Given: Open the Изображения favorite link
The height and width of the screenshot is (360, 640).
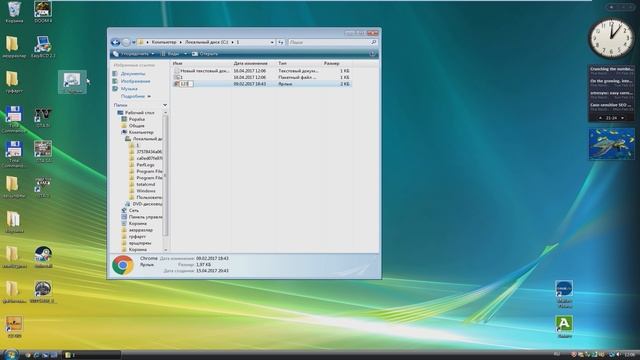Looking at the screenshot, I should [132, 81].
